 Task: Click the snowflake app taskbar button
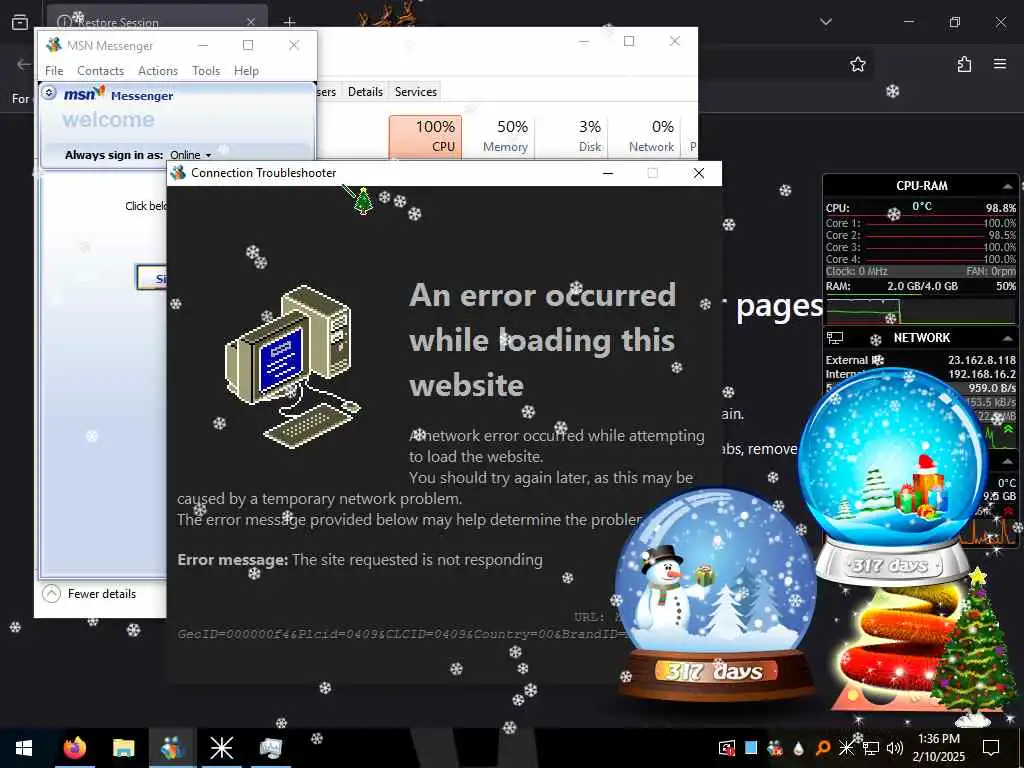tap(221, 748)
